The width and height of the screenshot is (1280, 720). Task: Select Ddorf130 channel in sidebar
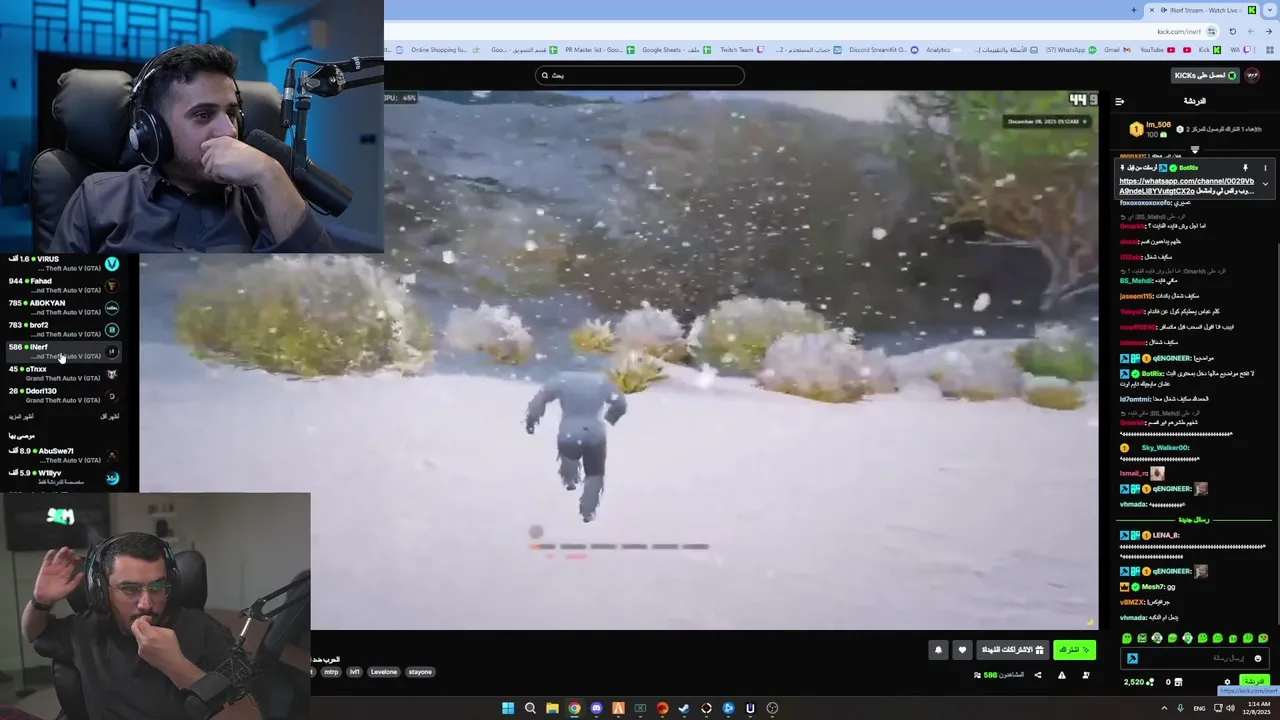tap(62, 395)
